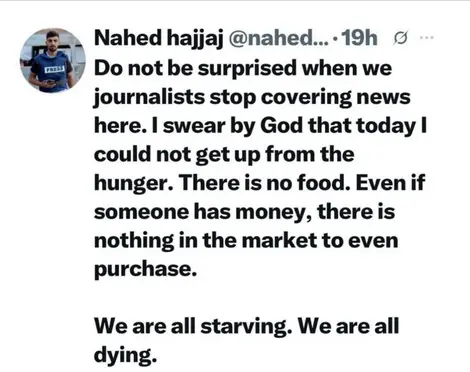The width and height of the screenshot is (470, 372).
Task: Click the word "starving." in the last paragraph
Action: [x=246, y=327]
